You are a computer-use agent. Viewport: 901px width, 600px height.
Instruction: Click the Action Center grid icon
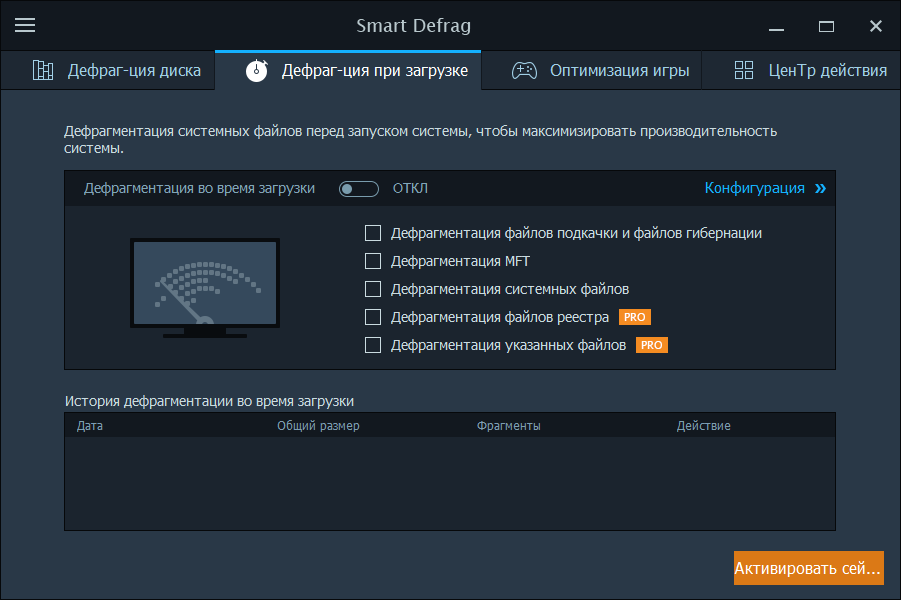[744, 70]
